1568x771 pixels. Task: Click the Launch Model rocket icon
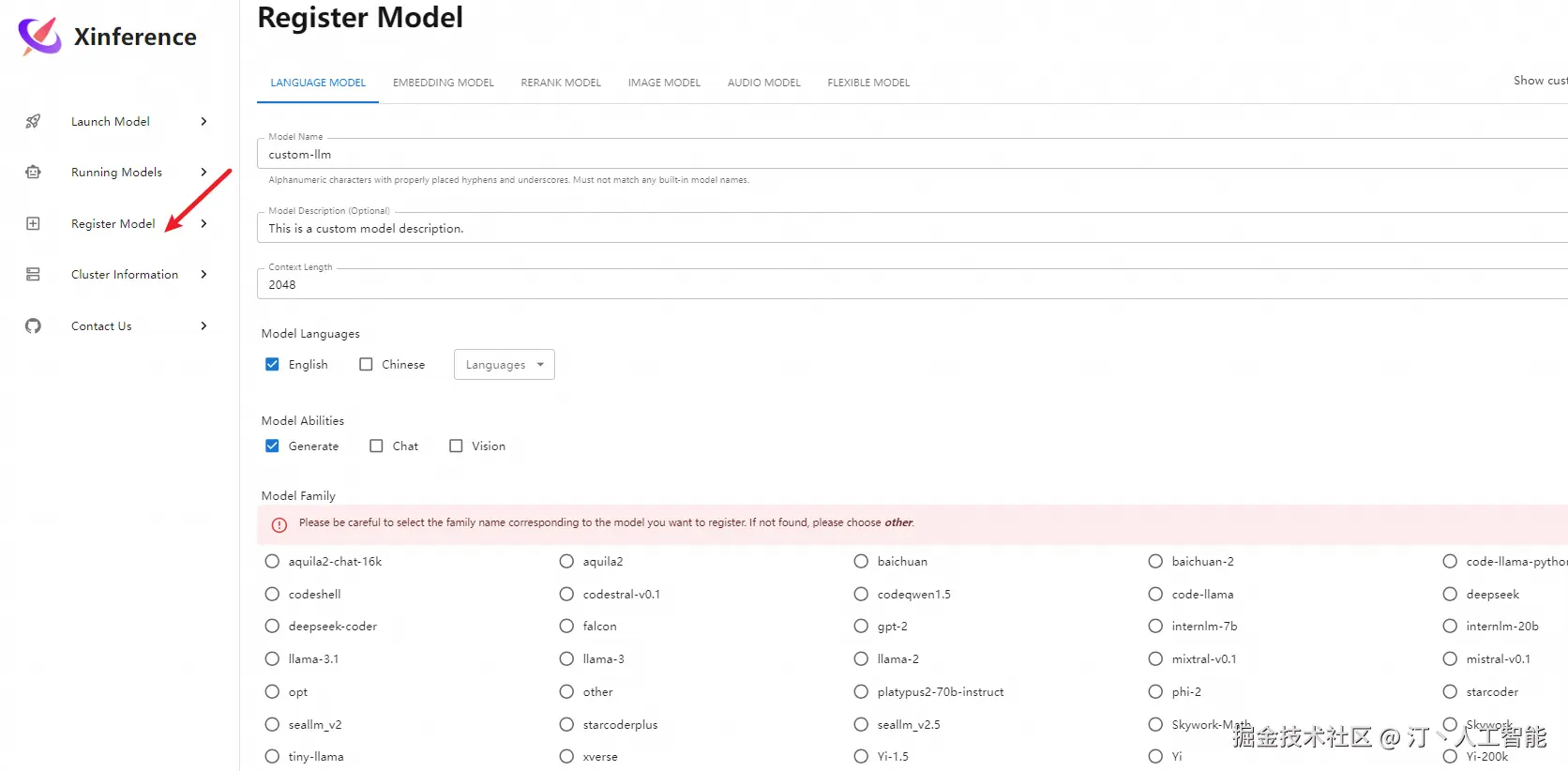[33, 121]
